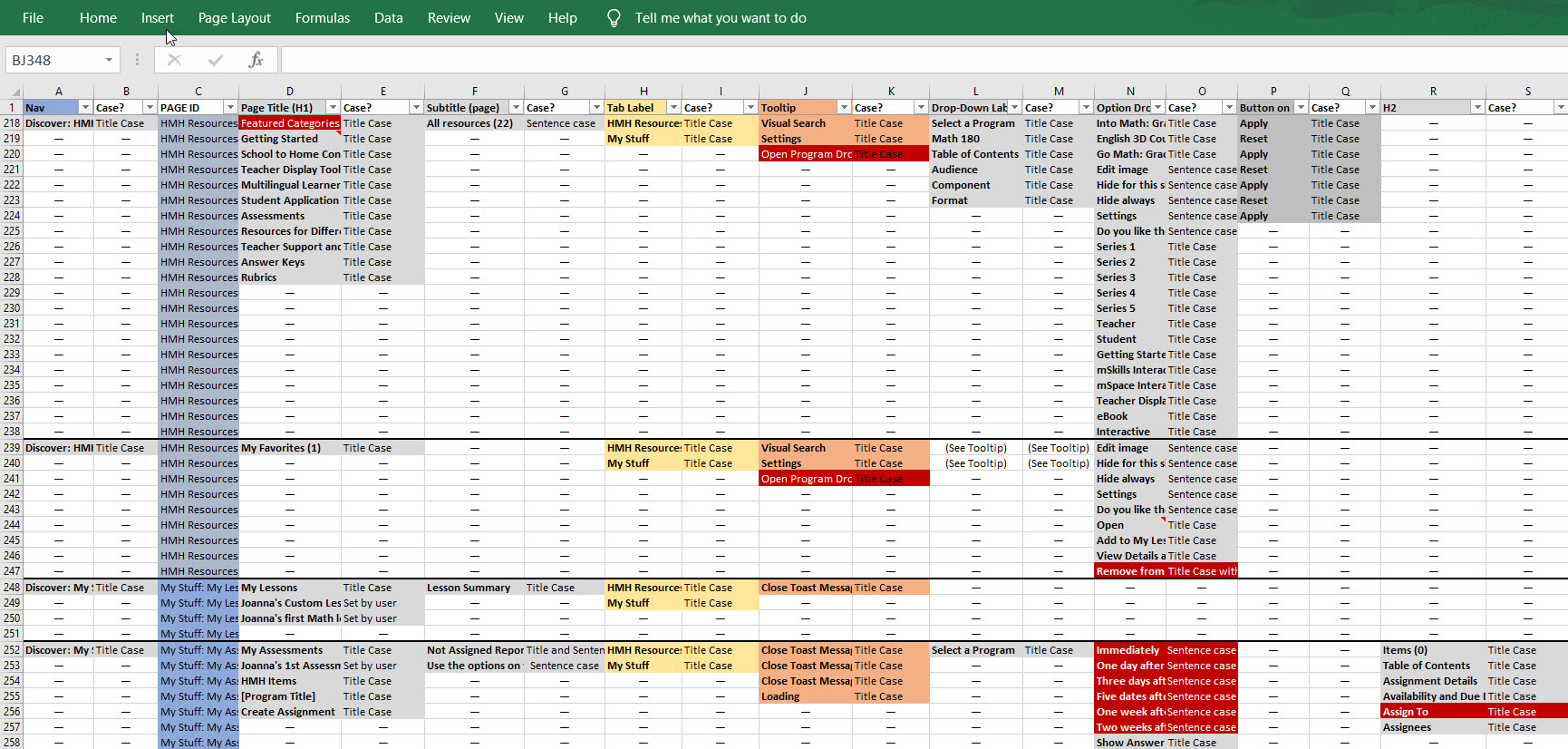Open the Name Box dropdown arrow
The image size is (1568, 749).
(x=109, y=60)
